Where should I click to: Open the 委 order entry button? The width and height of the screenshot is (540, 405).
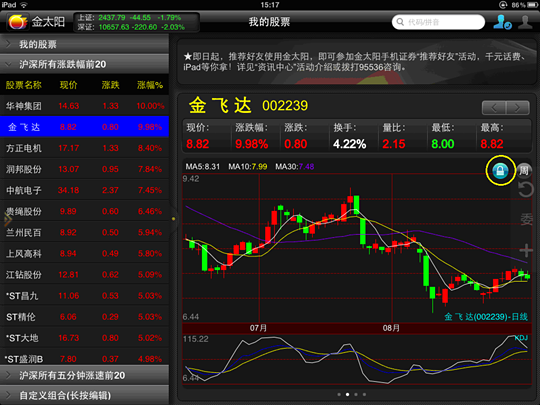526,219
